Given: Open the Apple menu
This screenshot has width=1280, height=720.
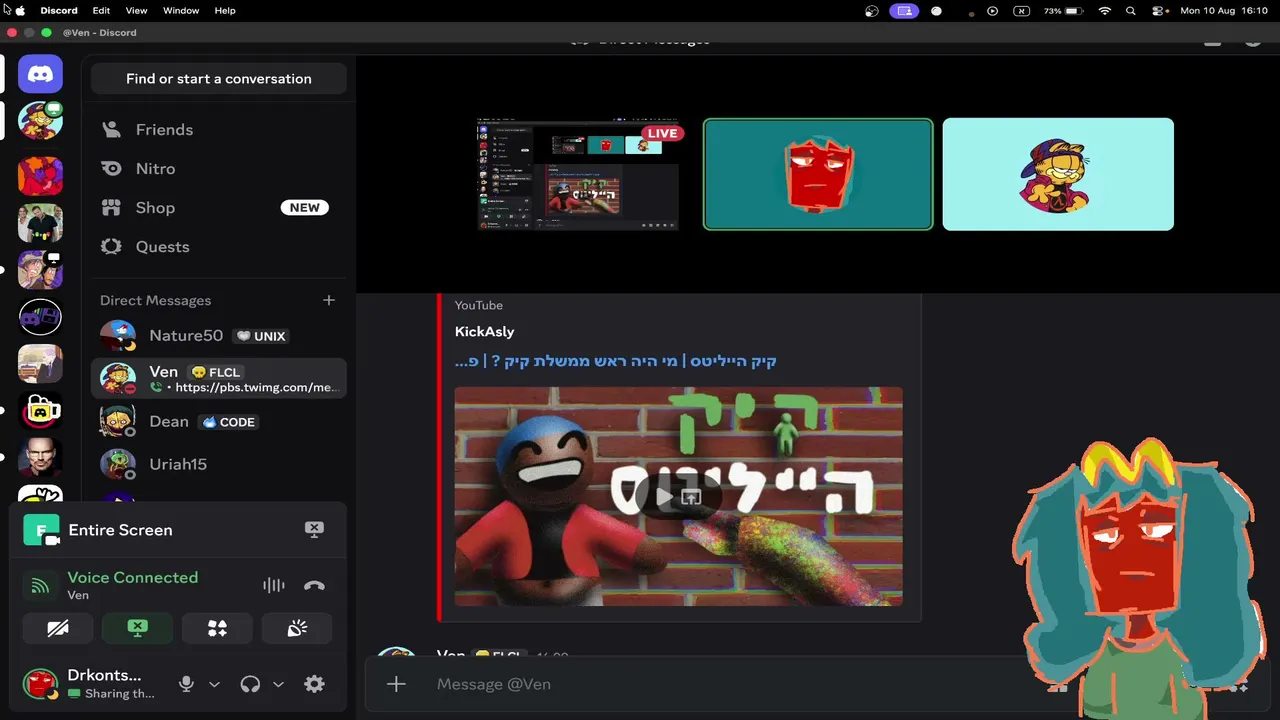Looking at the screenshot, I should pyautogui.click(x=20, y=10).
